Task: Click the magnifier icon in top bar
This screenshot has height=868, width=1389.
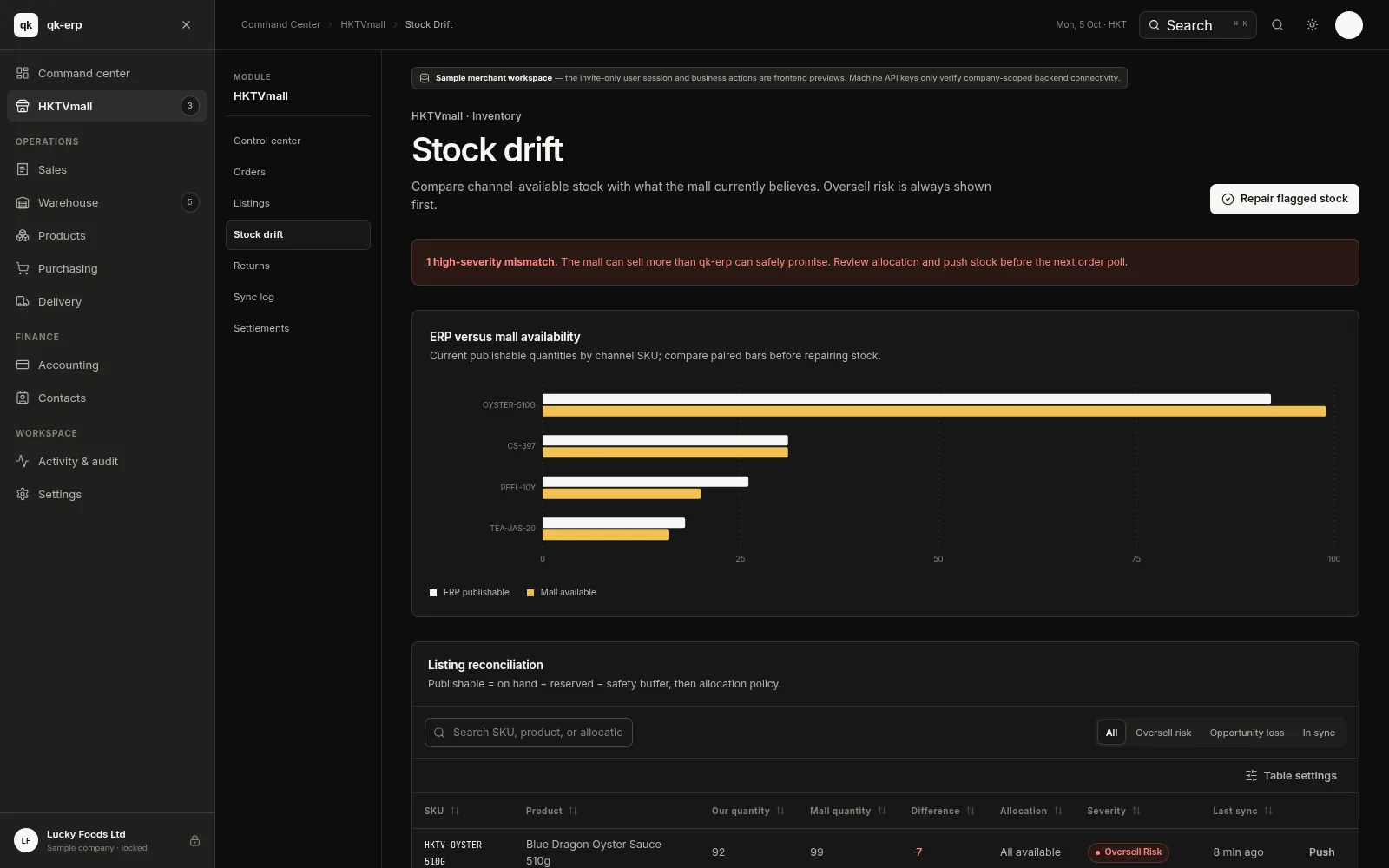Action: pyautogui.click(x=1277, y=25)
